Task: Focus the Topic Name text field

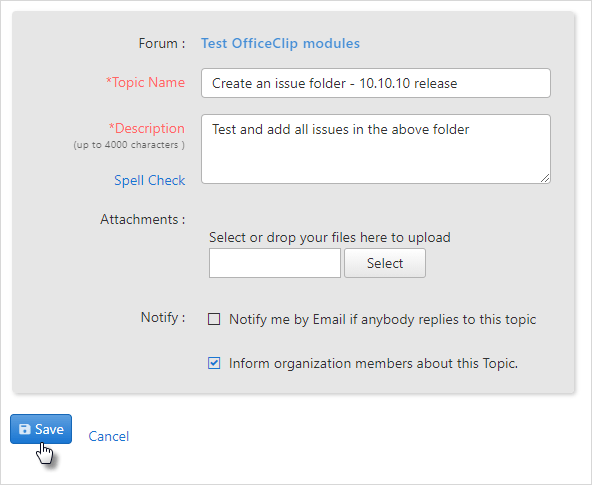Action: pyautogui.click(x=376, y=83)
